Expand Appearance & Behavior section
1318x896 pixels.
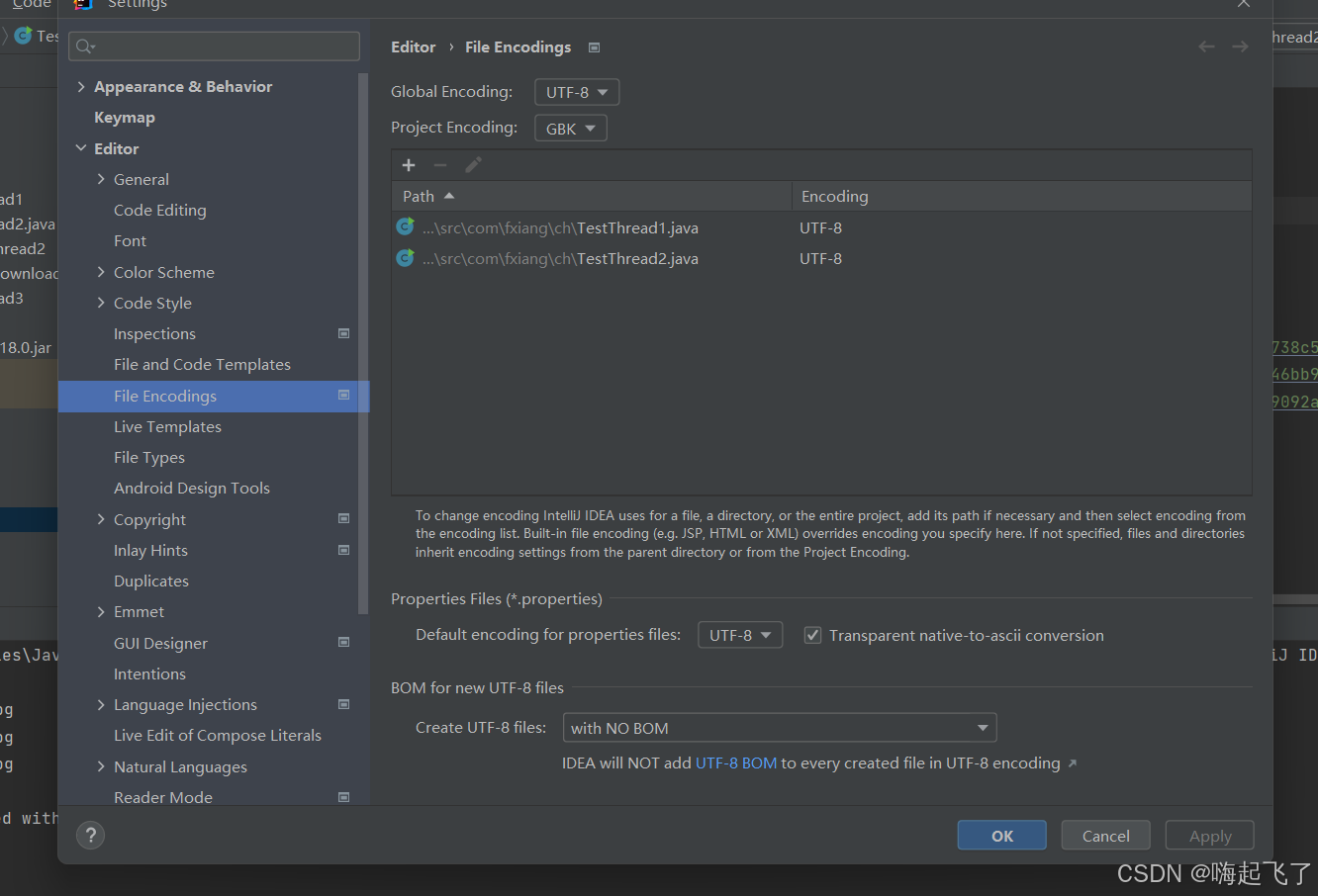click(81, 87)
